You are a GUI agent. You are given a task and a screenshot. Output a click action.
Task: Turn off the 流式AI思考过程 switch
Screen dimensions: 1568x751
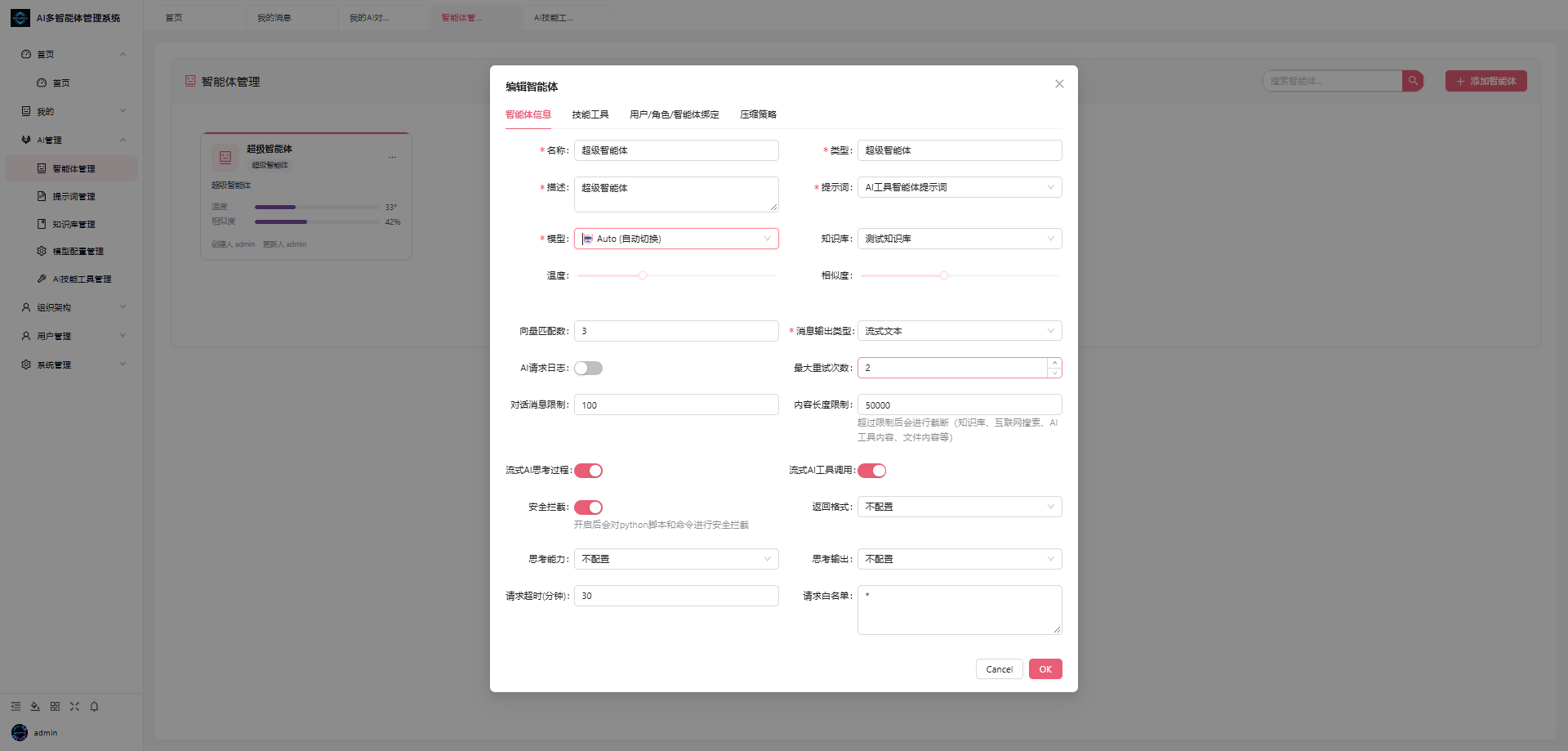(588, 471)
